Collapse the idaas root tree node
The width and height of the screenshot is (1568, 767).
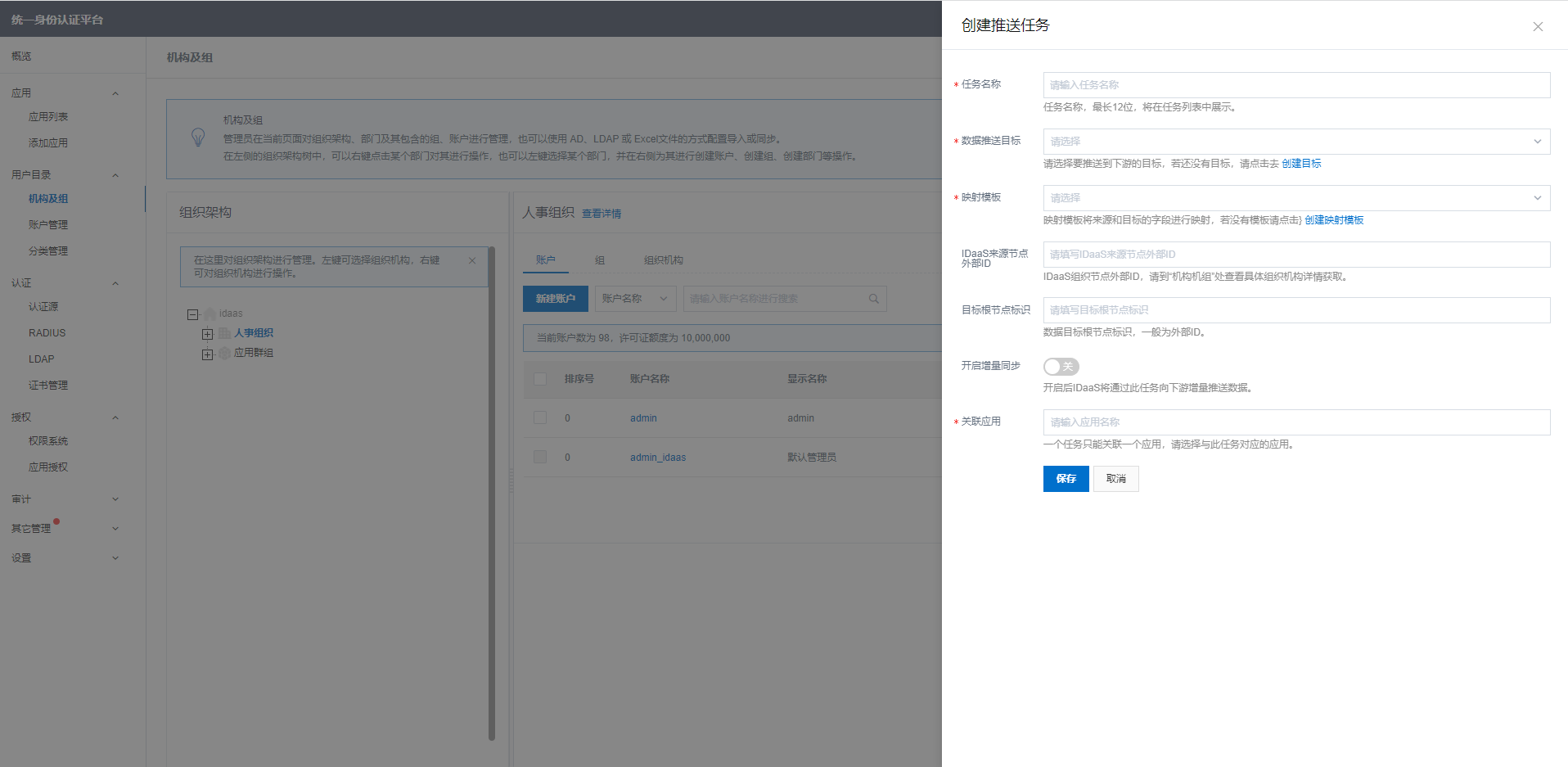(x=192, y=314)
